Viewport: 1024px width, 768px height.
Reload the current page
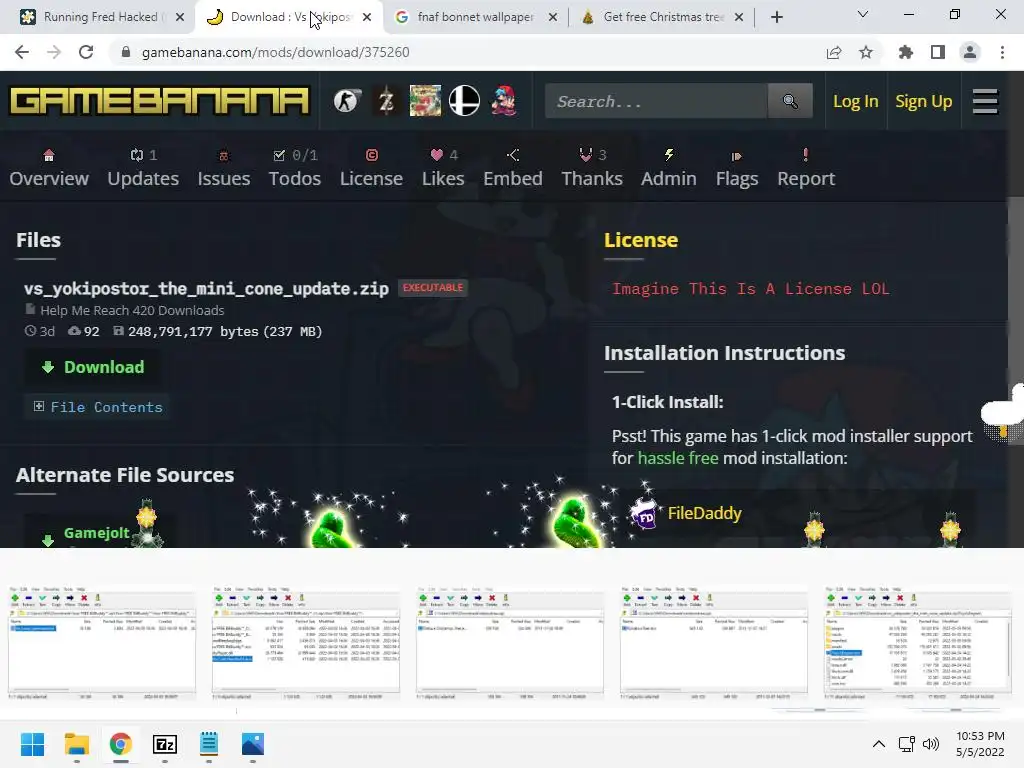point(86,52)
